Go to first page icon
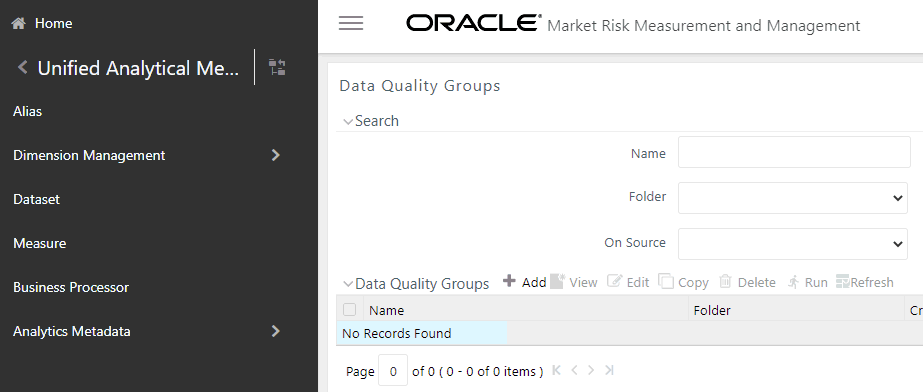Screen dimensions: 923x392 pyautogui.click(x=557, y=370)
